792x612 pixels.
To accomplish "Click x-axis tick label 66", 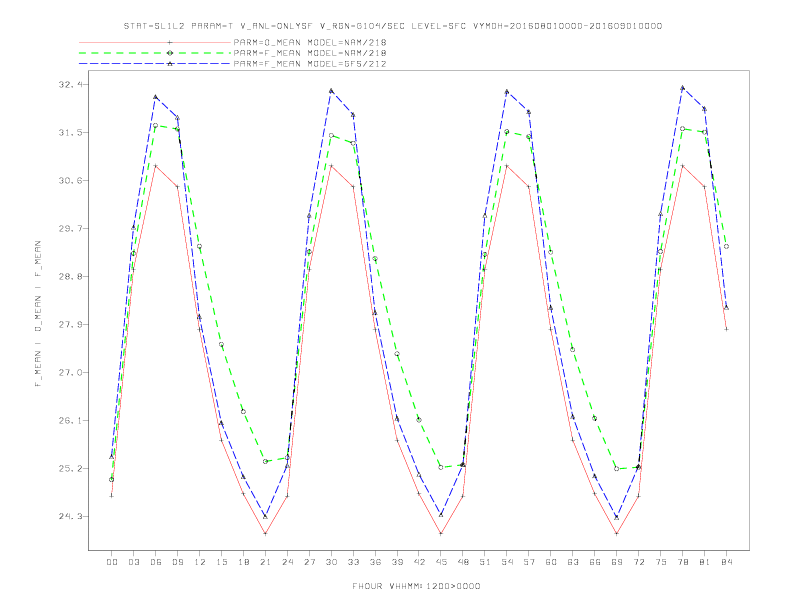I will pos(595,562).
